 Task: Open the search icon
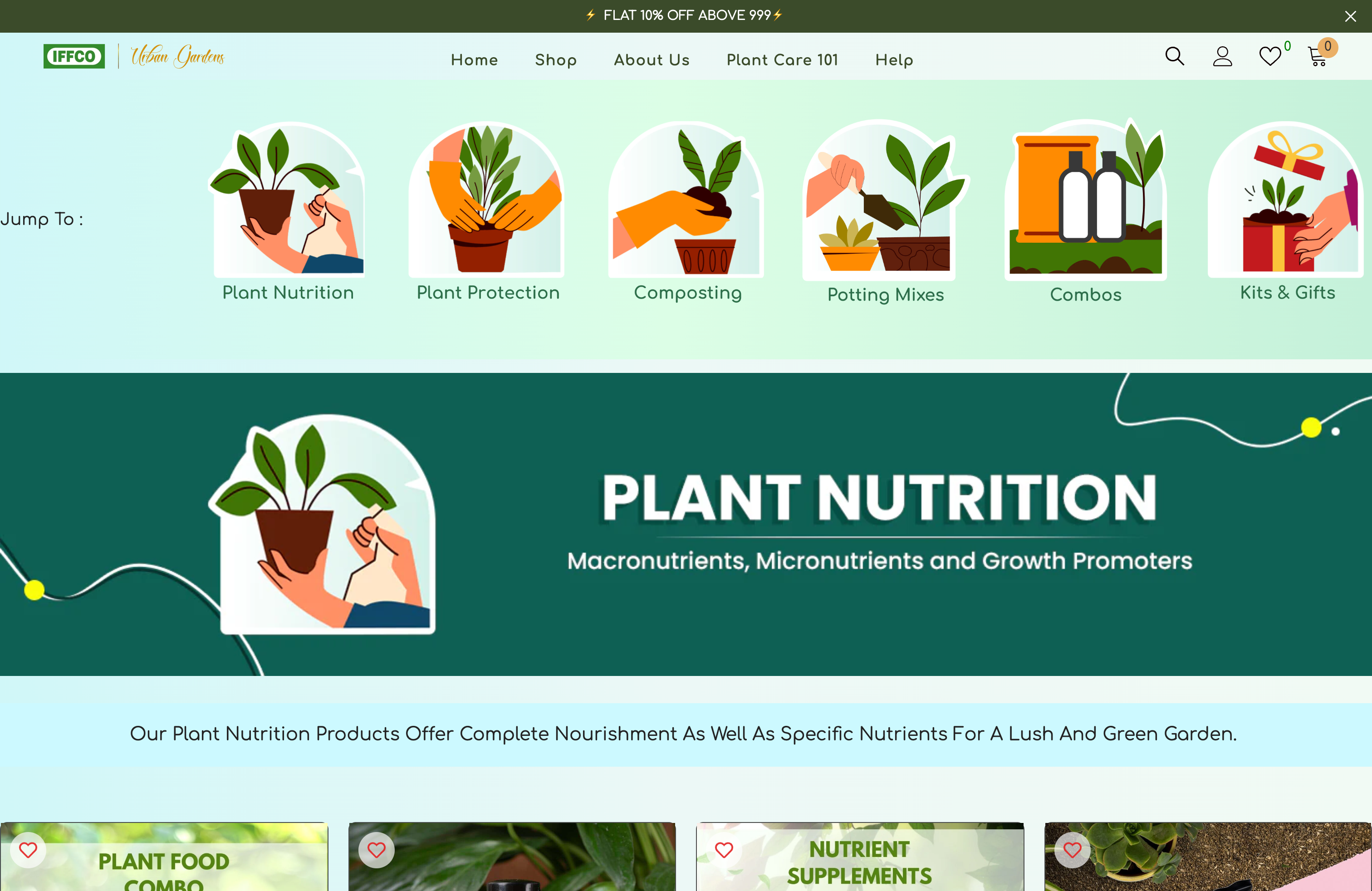[x=1174, y=56]
